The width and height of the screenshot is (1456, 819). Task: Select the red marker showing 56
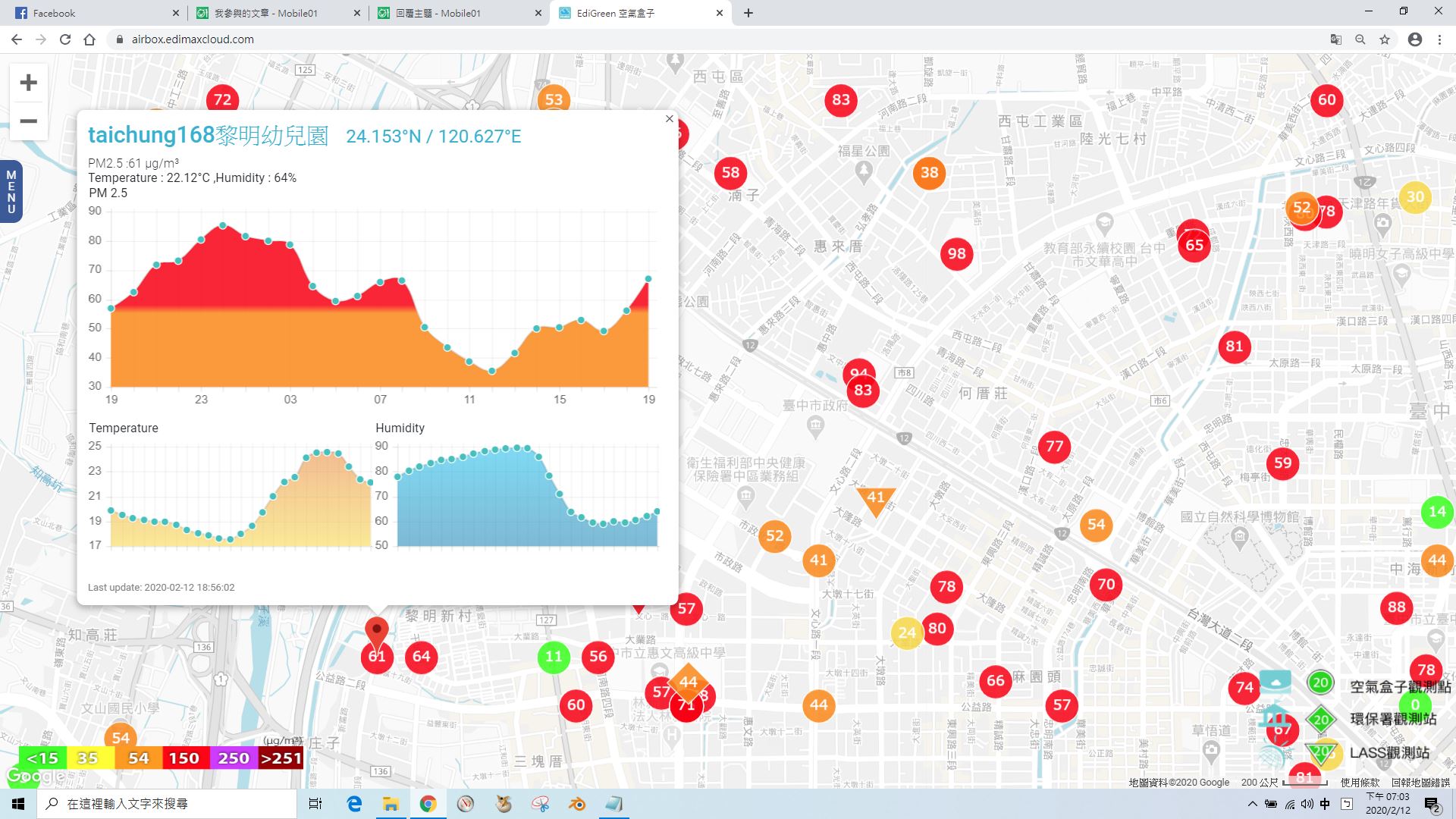click(598, 657)
